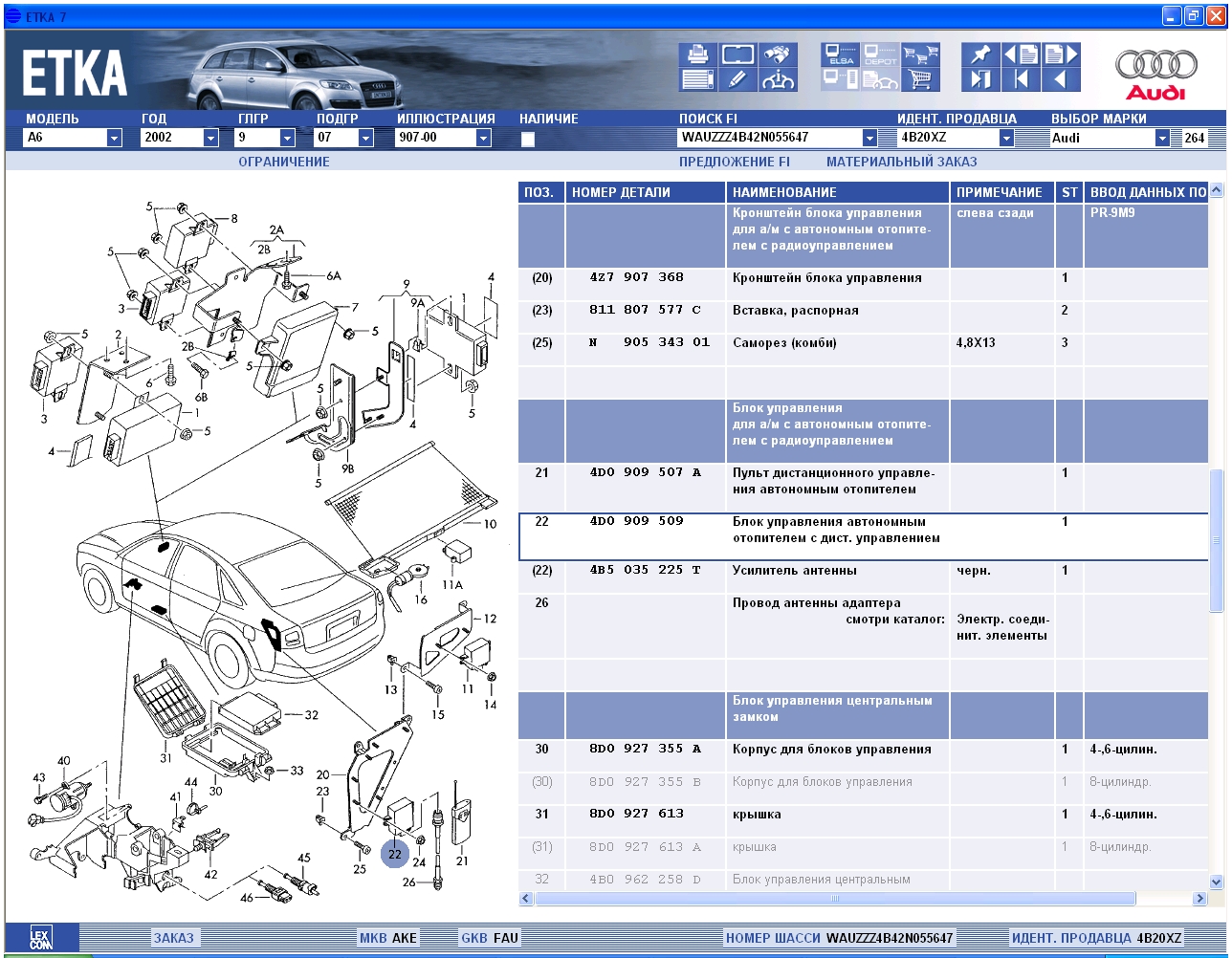Open the ИЛЛЮСТРАЦИЯ dropdown showing 907-00

click(x=483, y=138)
